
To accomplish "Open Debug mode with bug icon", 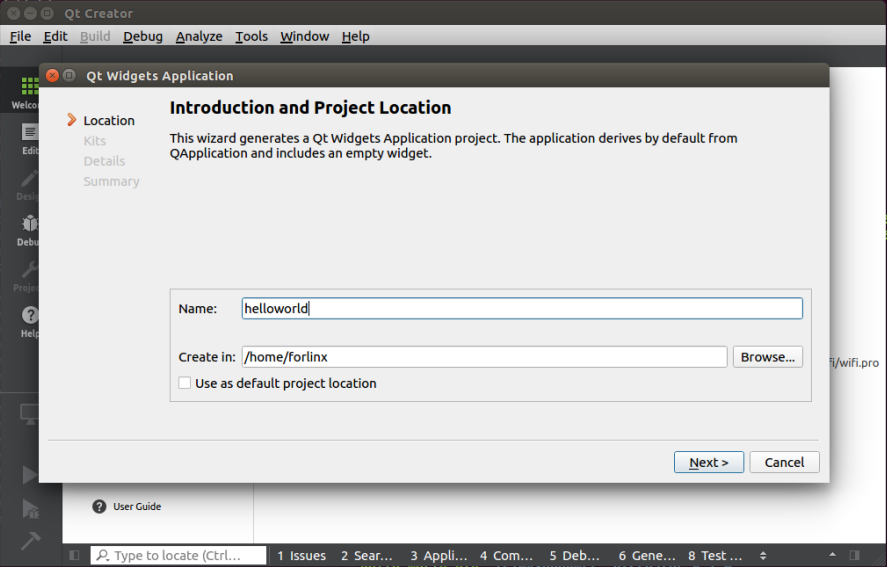I will pyautogui.click(x=29, y=228).
